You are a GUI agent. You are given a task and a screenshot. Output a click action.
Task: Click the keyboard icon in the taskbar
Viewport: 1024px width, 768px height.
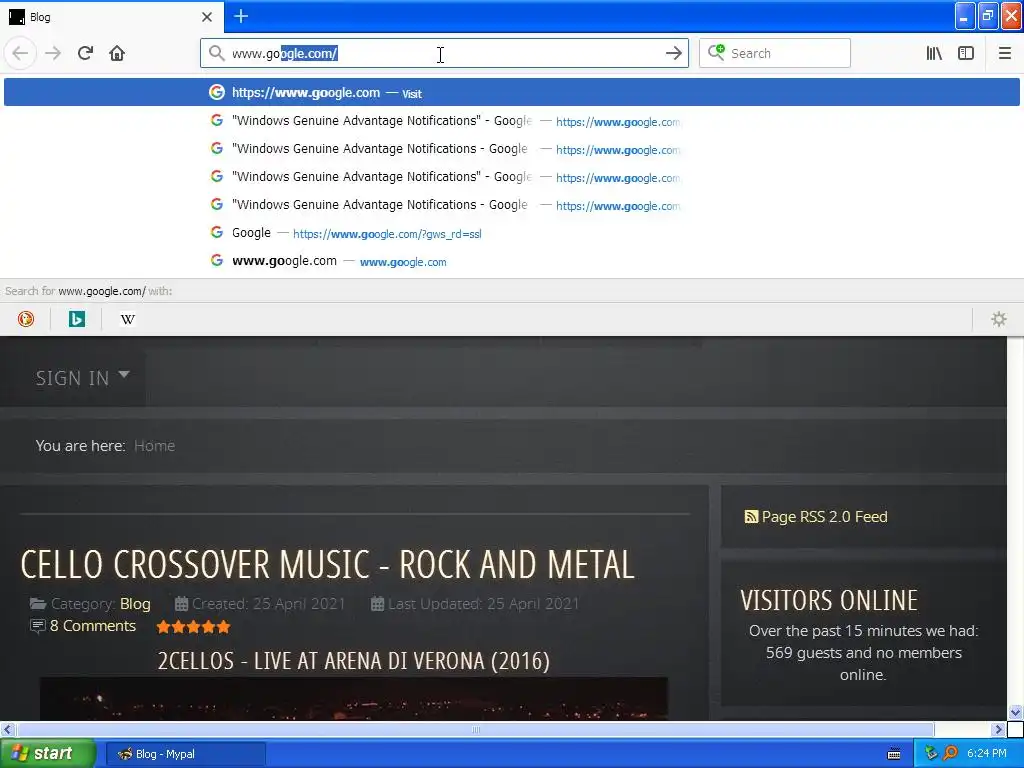(x=894, y=754)
